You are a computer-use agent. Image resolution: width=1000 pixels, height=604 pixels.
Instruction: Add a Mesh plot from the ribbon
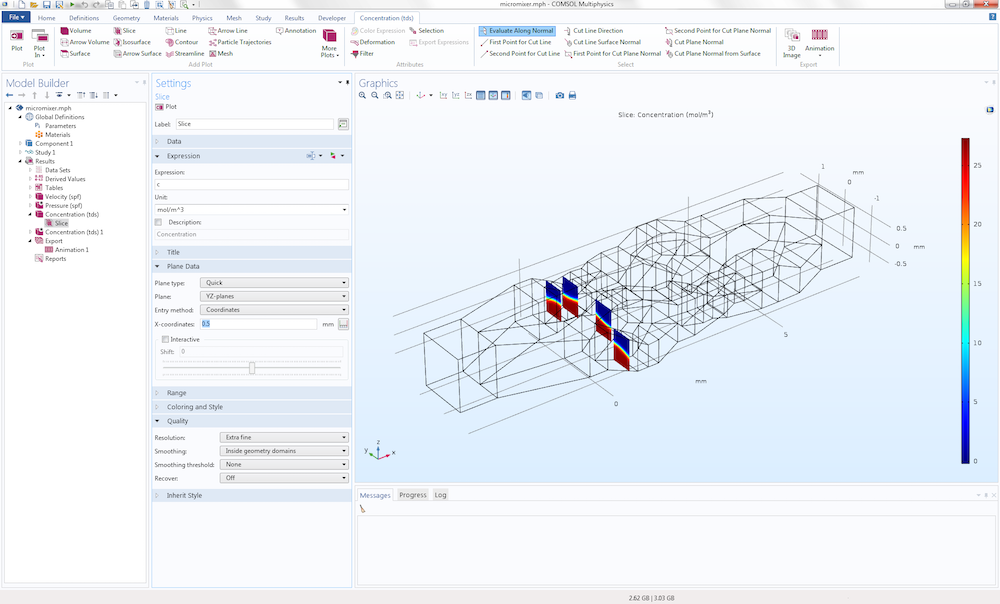[221, 54]
